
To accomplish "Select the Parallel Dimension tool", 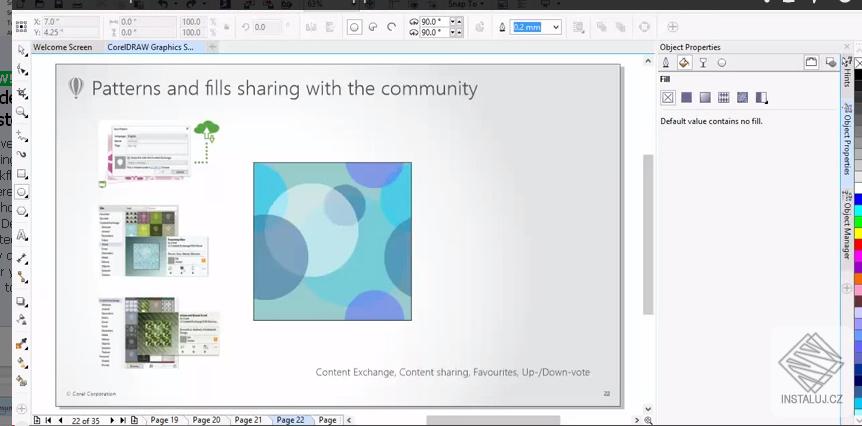I will 21,257.
